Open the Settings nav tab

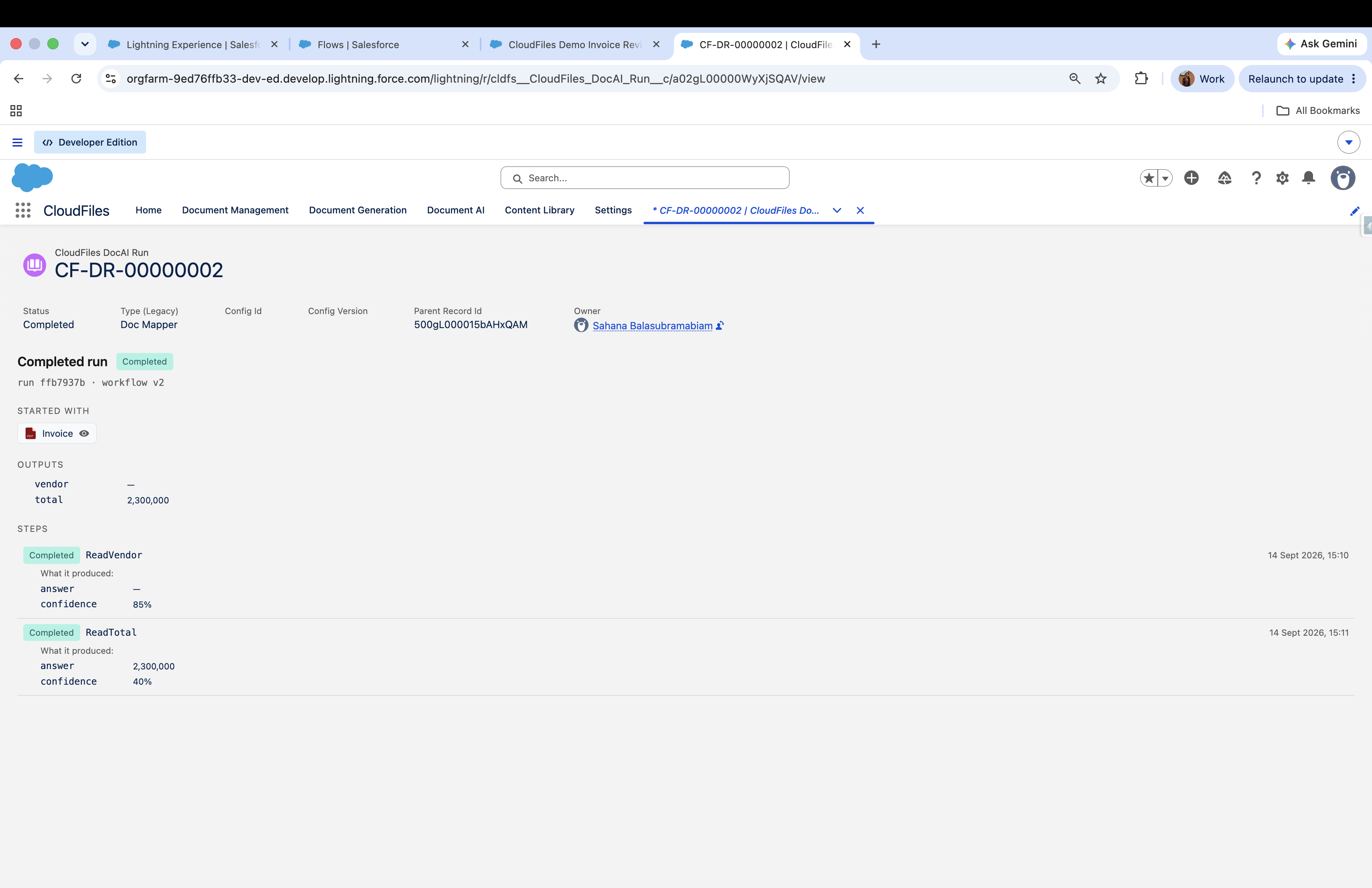tap(613, 210)
